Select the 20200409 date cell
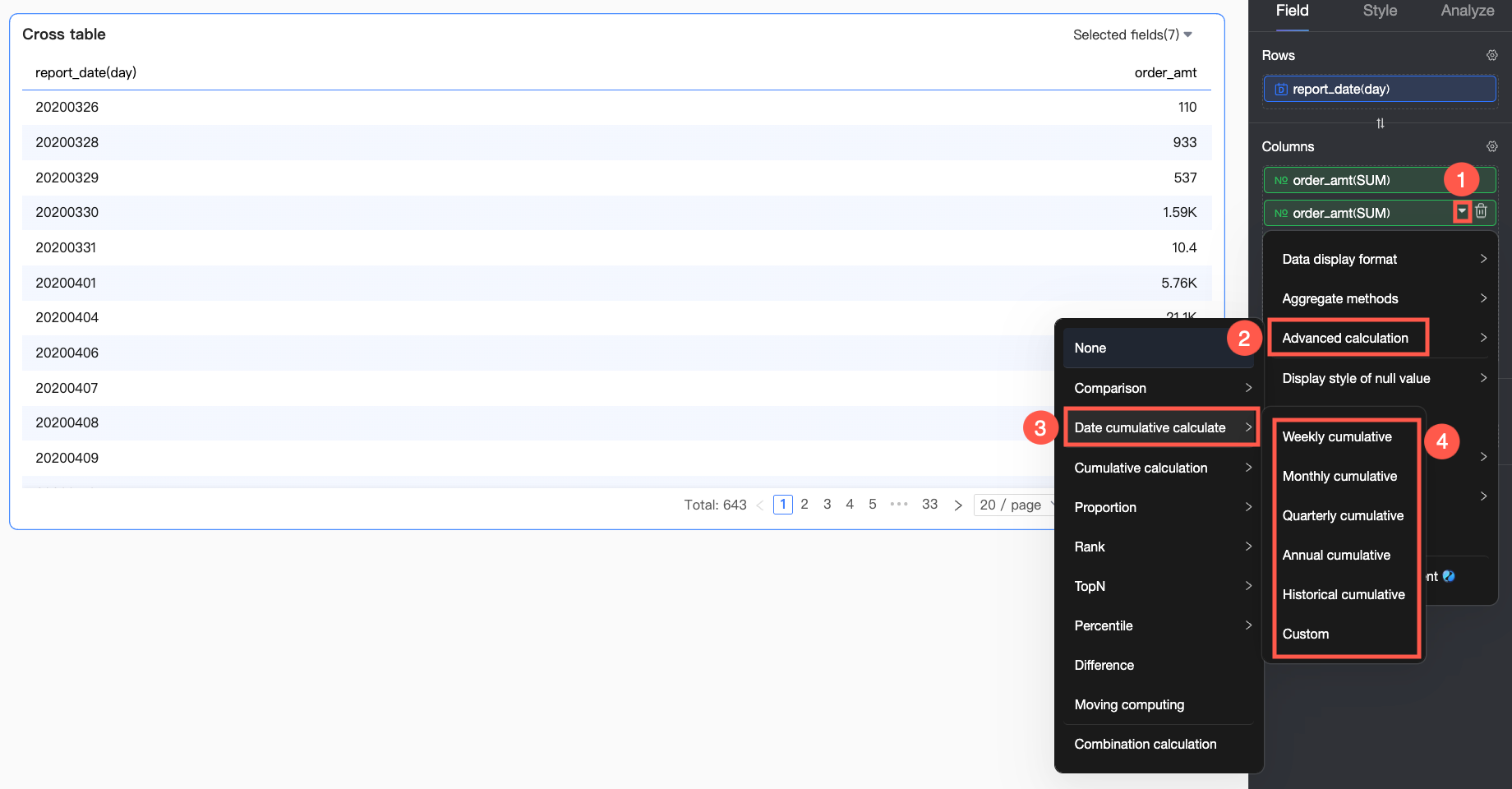Image resolution: width=1512 pixels, height=789 pixels. pyautogui.click(x=67, y=458)
